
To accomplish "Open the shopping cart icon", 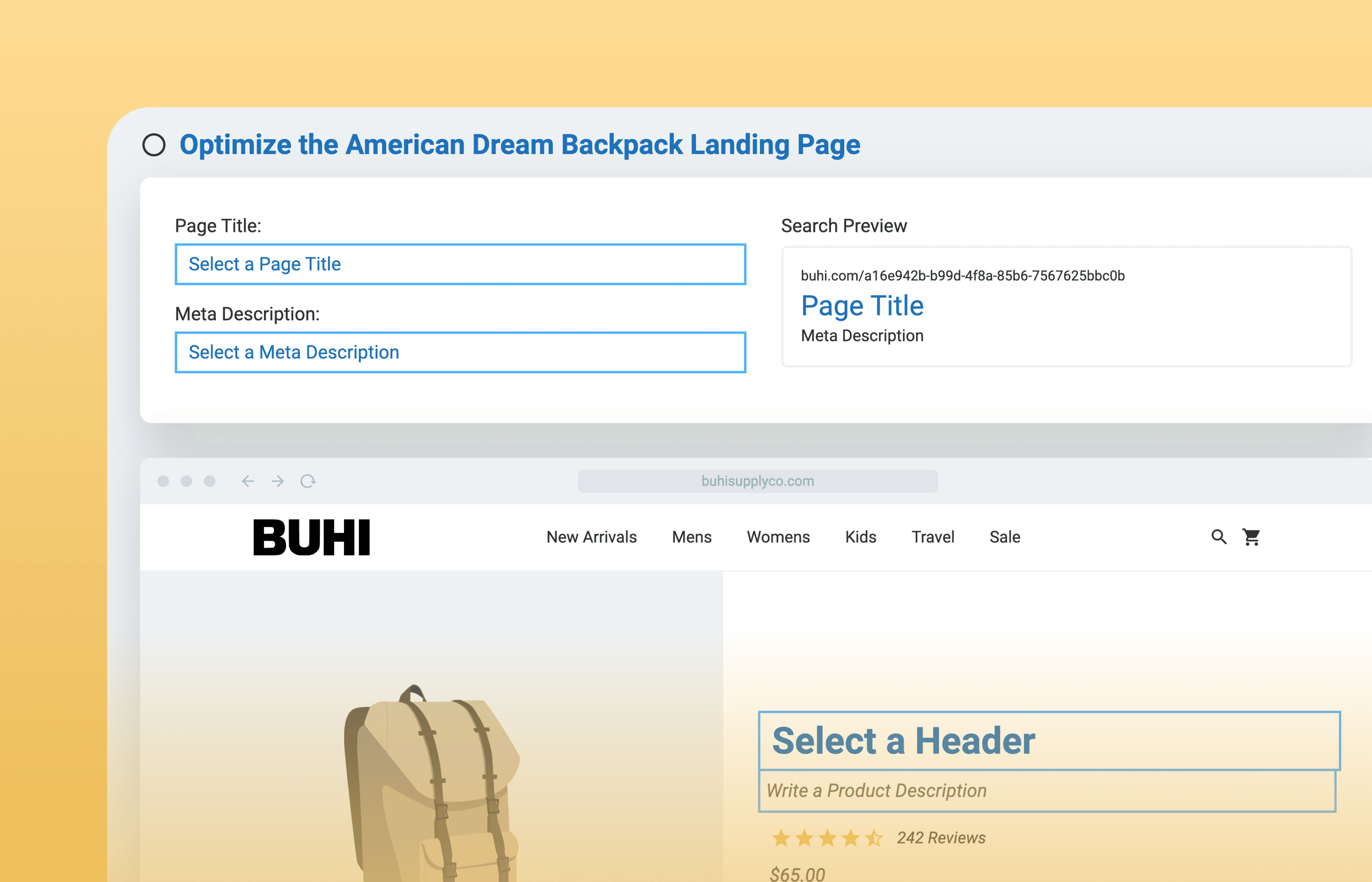I will (x=1251, y=537).
